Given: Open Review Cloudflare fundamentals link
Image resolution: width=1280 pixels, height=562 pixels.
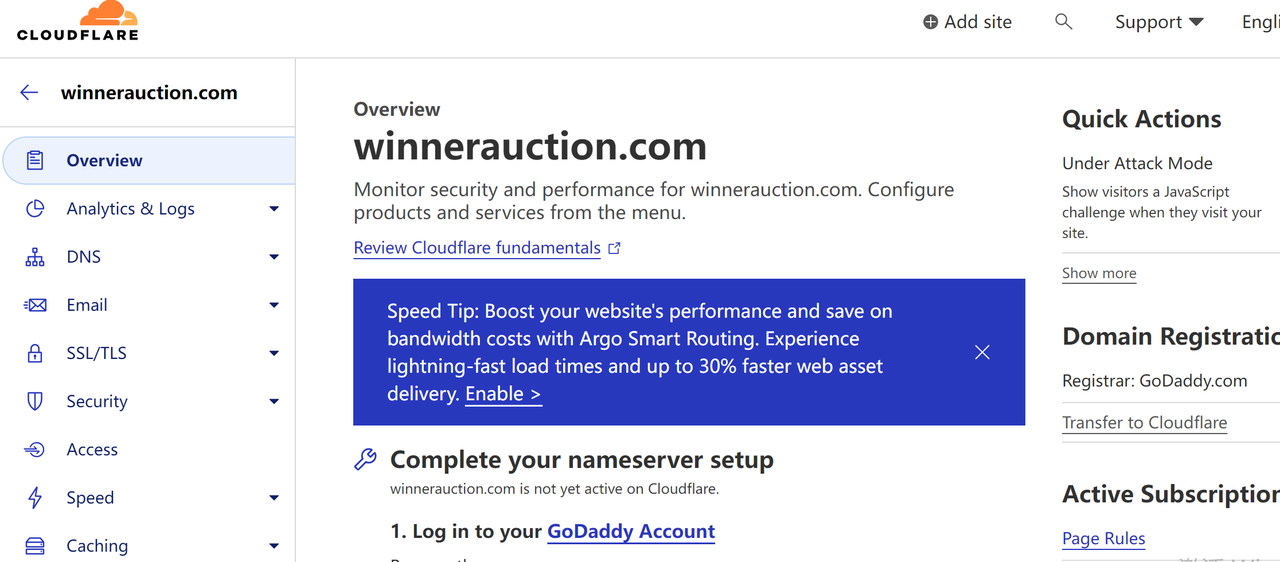Looking at the screenshot, I should click(477, 248).
